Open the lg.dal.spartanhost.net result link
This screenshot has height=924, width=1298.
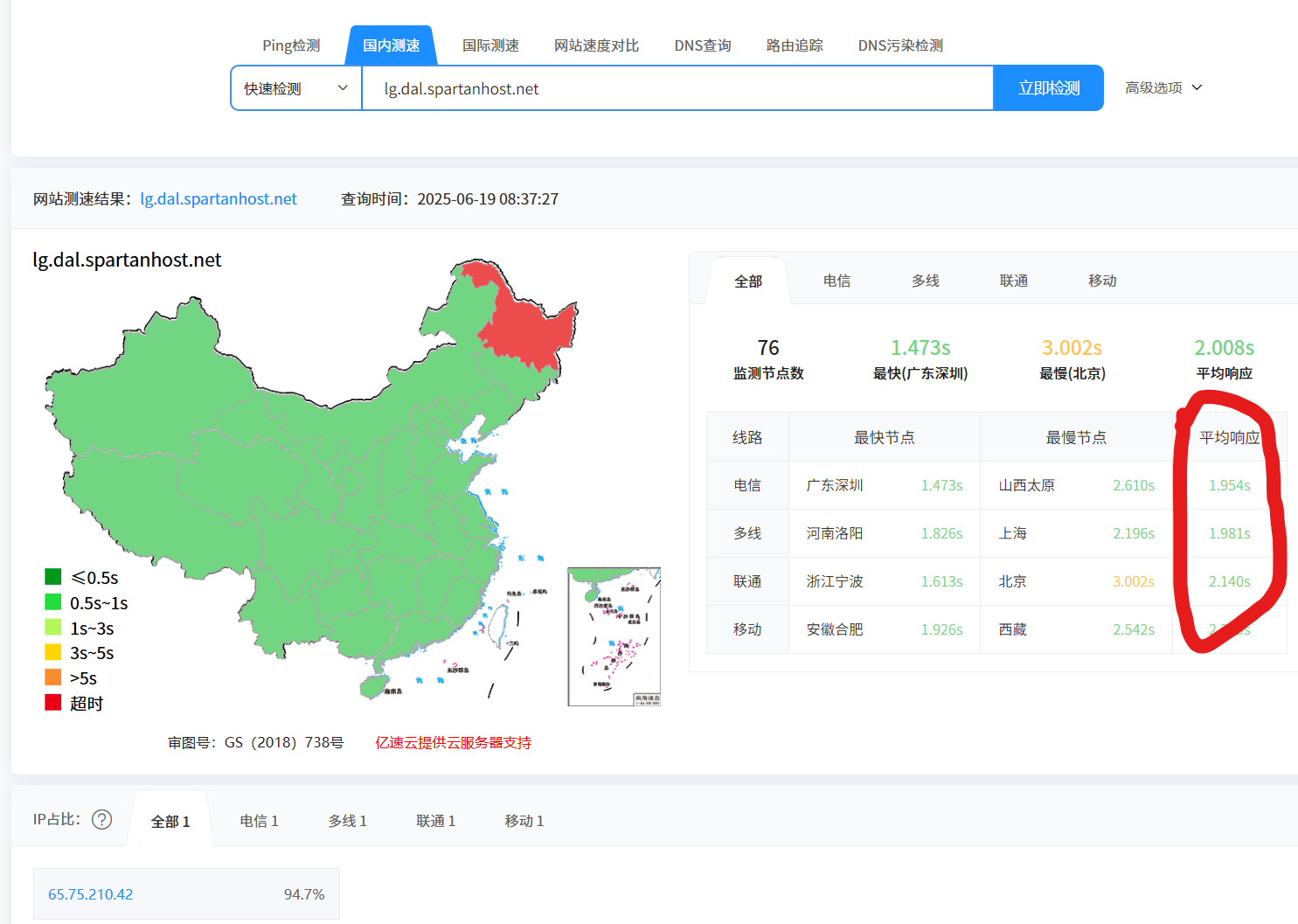click(x=219, y=199)
